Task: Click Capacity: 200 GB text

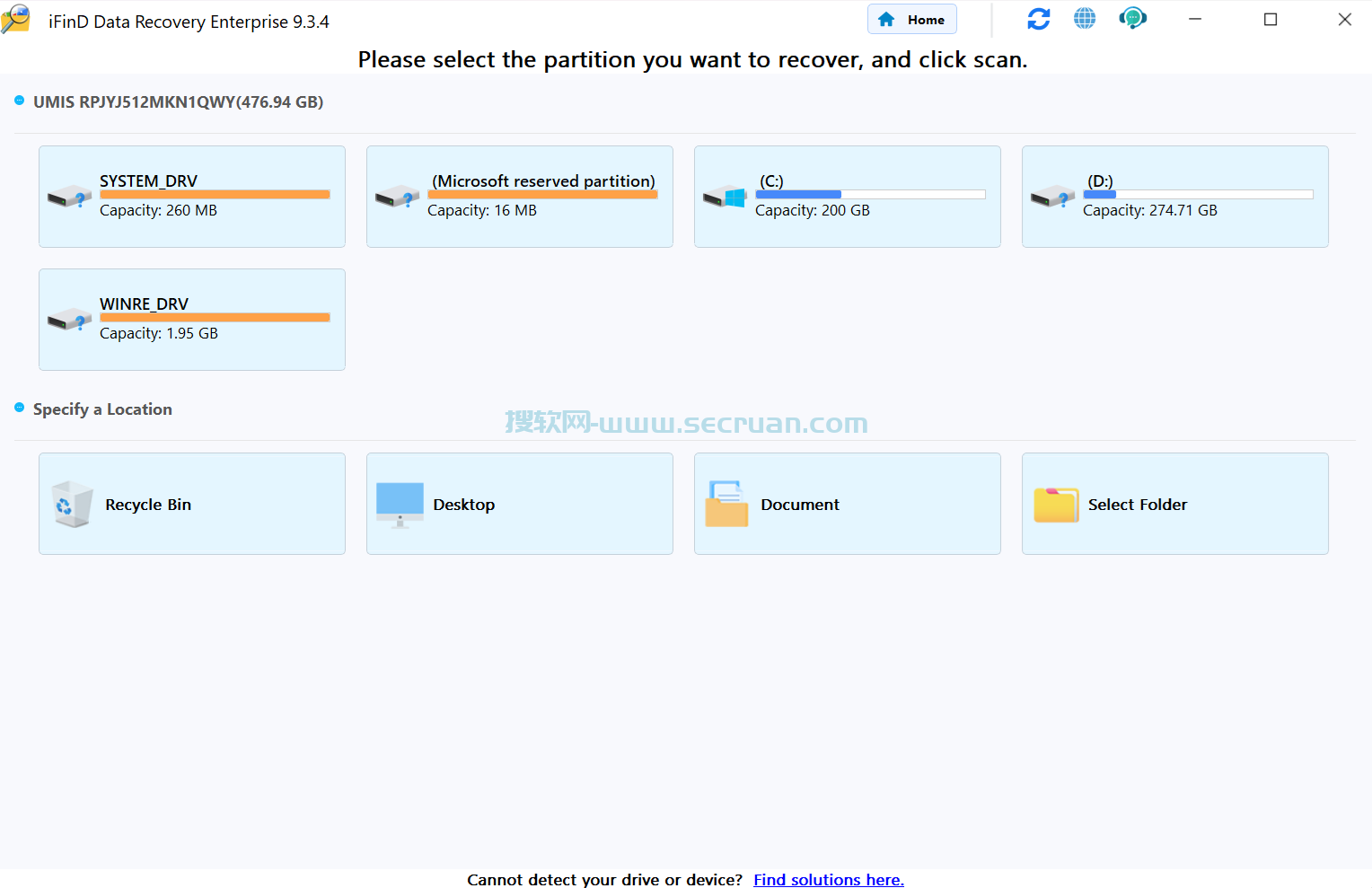Action: coord(813,210)
